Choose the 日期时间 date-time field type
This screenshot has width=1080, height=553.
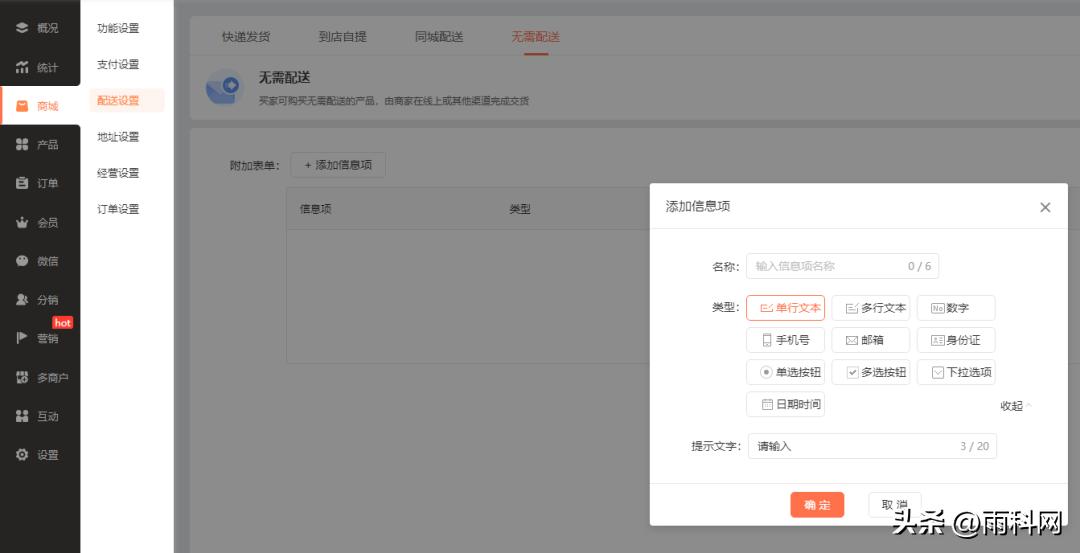tap(785, 404)
